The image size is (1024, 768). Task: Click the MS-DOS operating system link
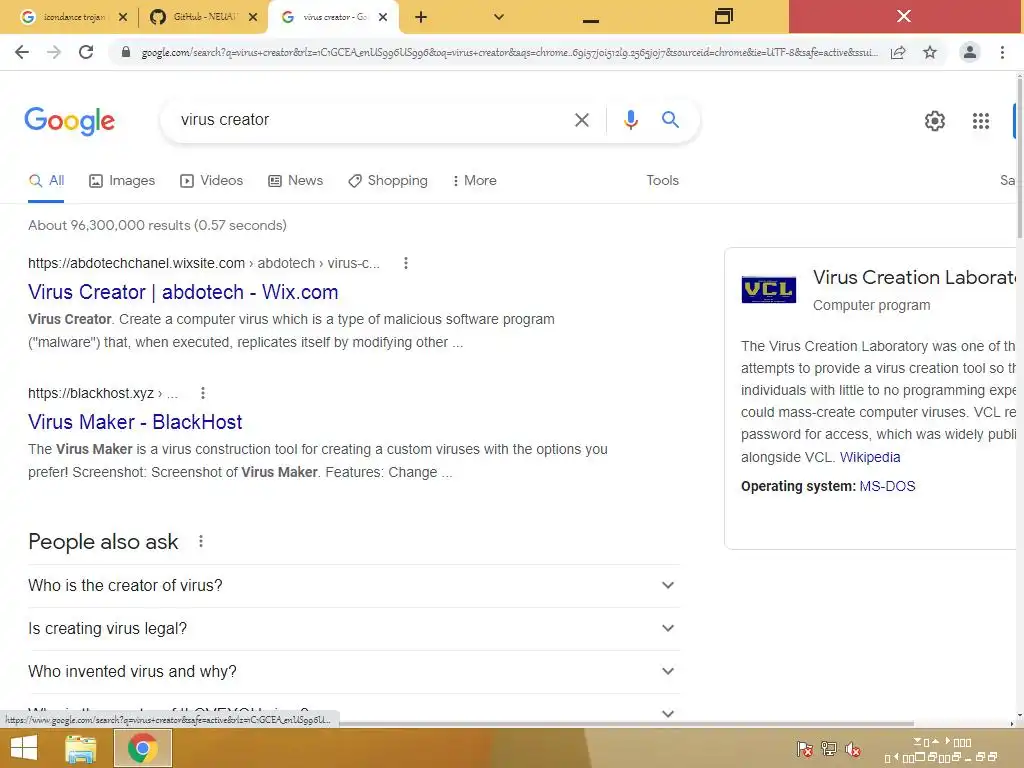tap(887, 487)
